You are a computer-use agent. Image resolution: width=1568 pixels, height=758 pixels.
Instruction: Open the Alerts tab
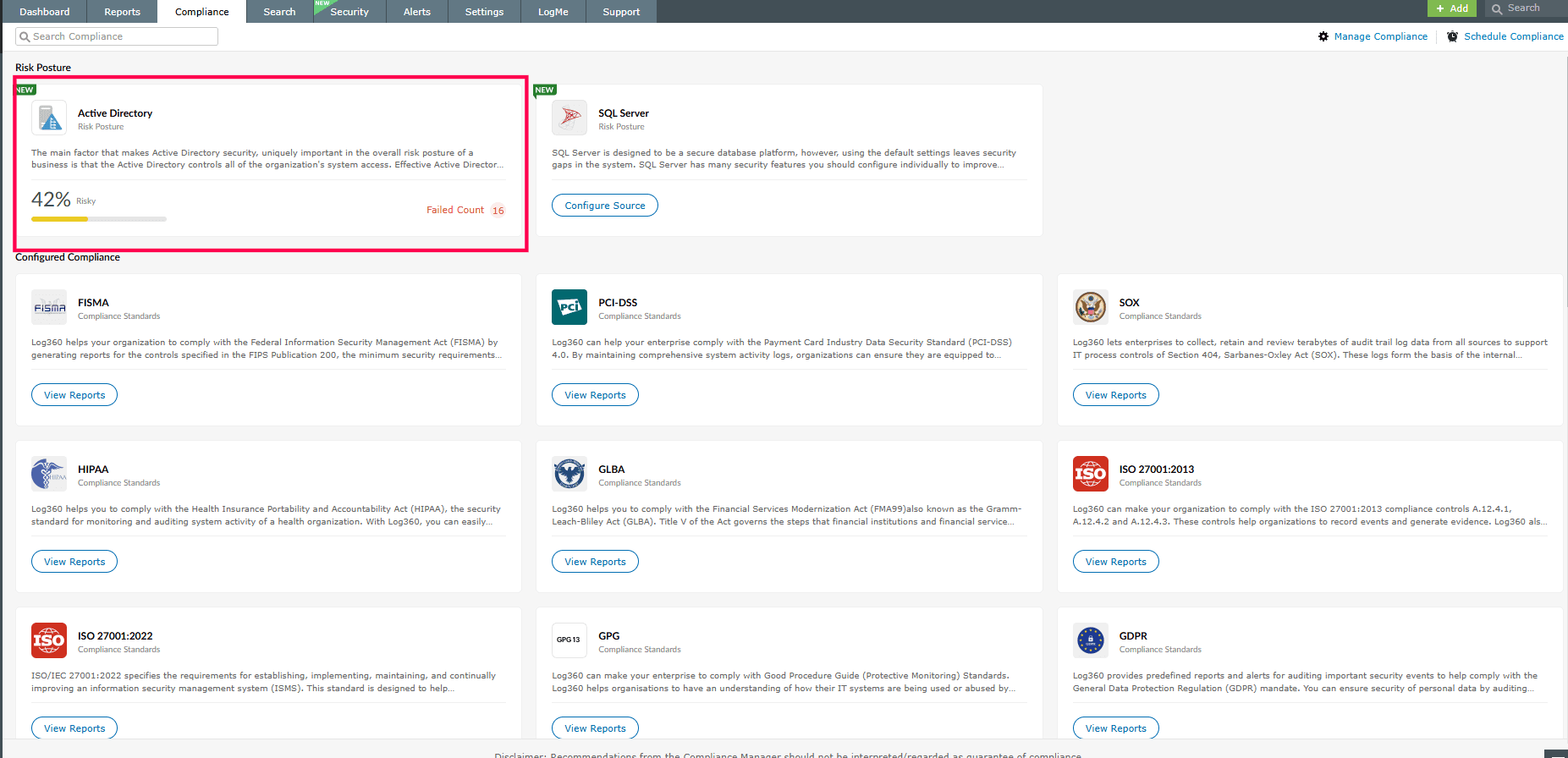click(417, 12)
